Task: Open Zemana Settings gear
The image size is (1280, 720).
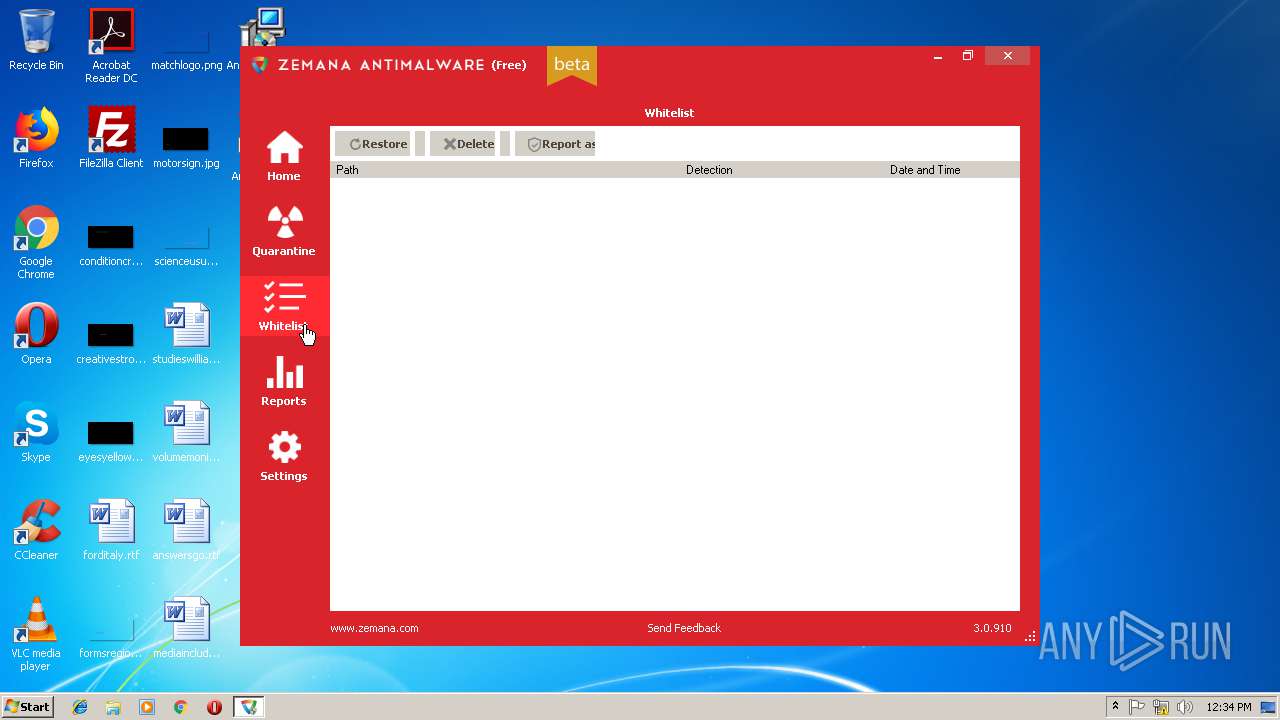Action: (284, 456)
